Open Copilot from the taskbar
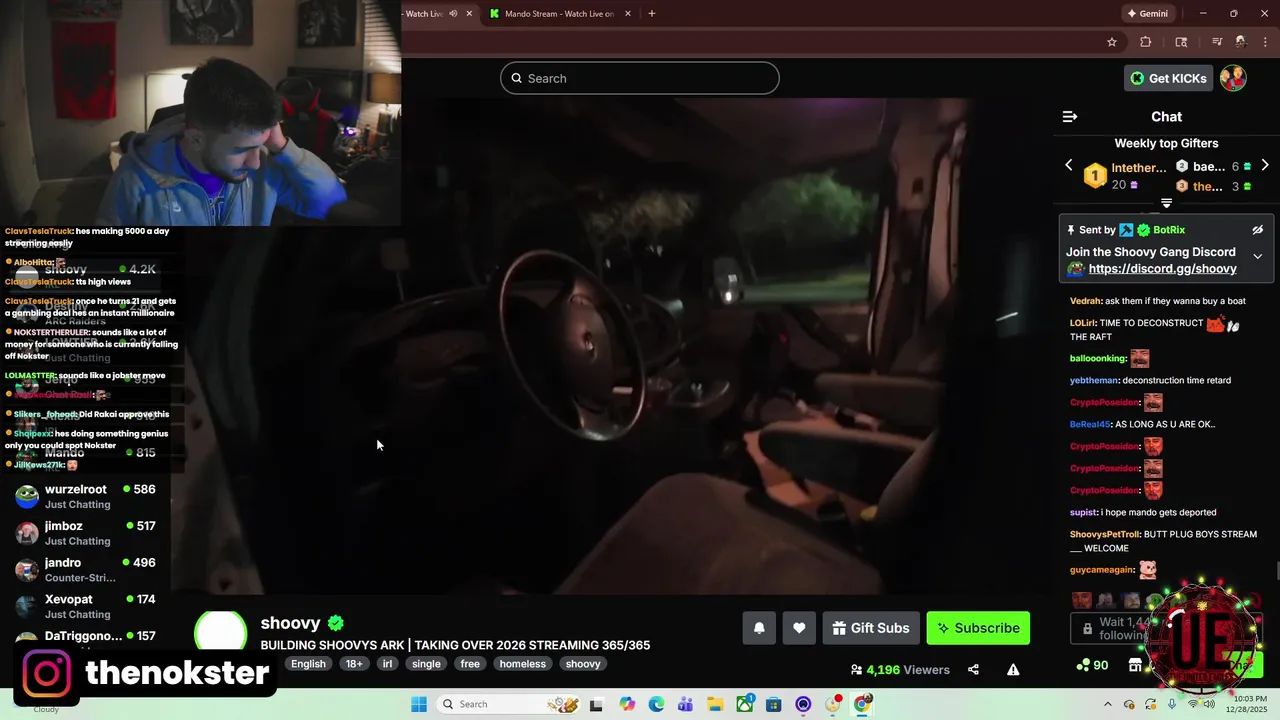Image resolution: width=1280 pixels, height=720 pixels. pyautogui.click(x=627, y=704)
